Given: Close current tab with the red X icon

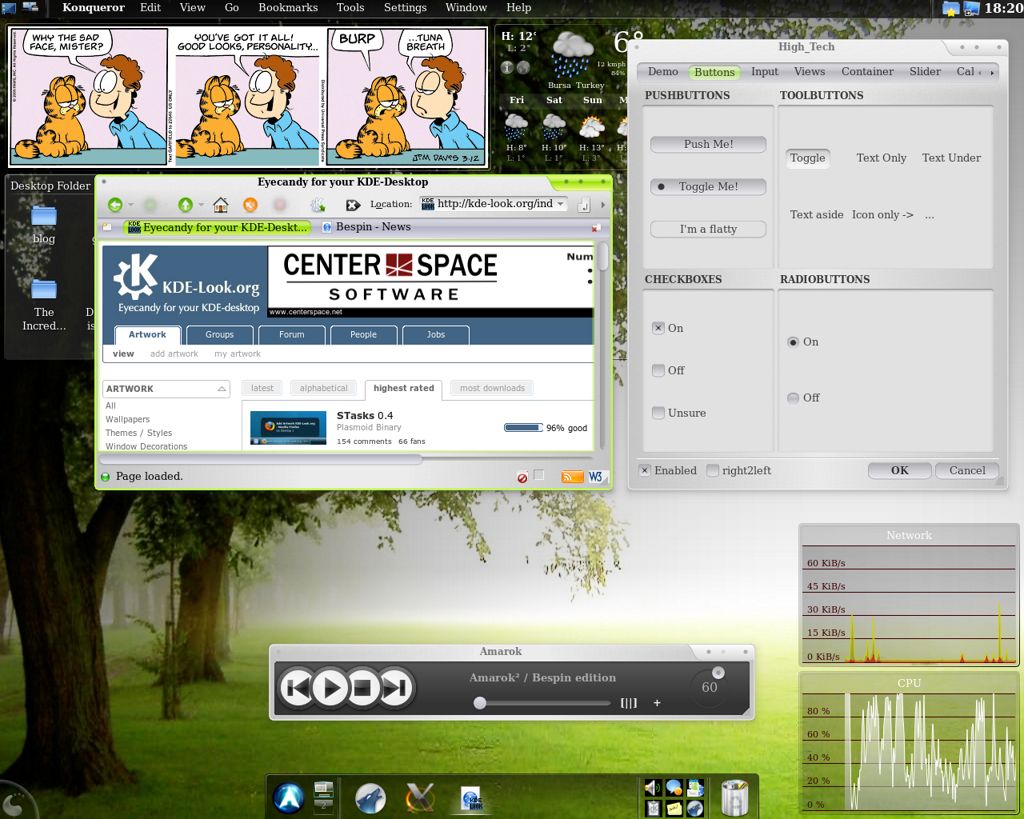Looking at the screenshot, I should point(596,228).
